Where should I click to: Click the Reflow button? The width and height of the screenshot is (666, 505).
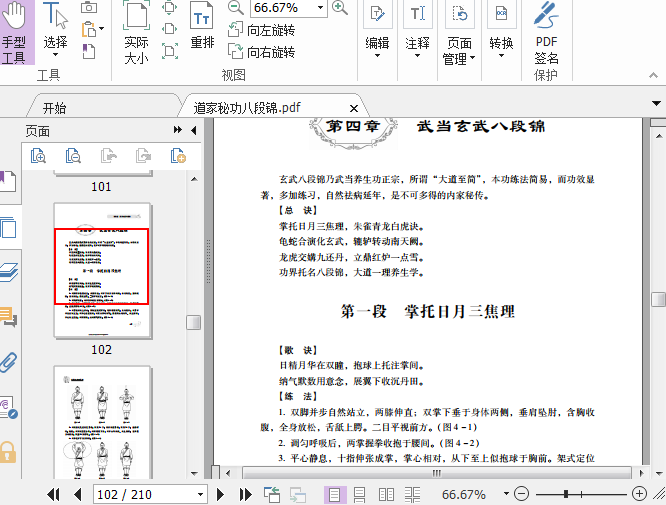tap(202, 26)
